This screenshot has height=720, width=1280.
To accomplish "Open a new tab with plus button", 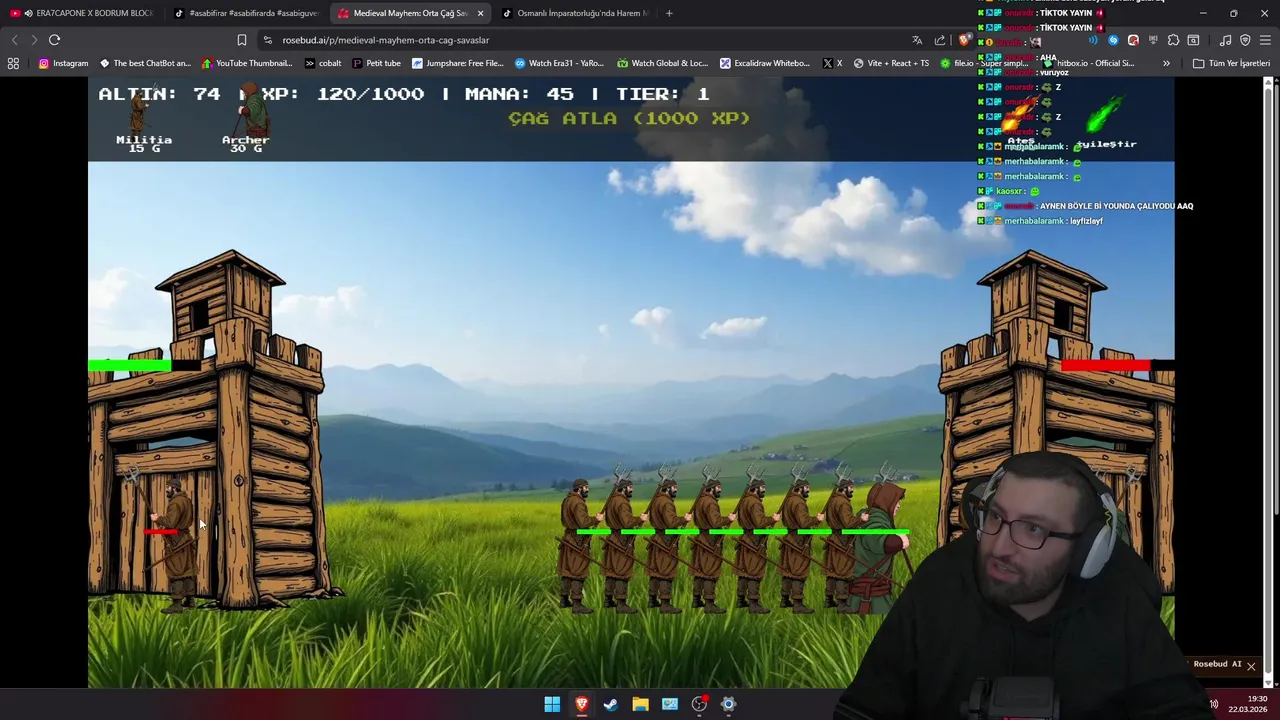I will click(669, 13).
